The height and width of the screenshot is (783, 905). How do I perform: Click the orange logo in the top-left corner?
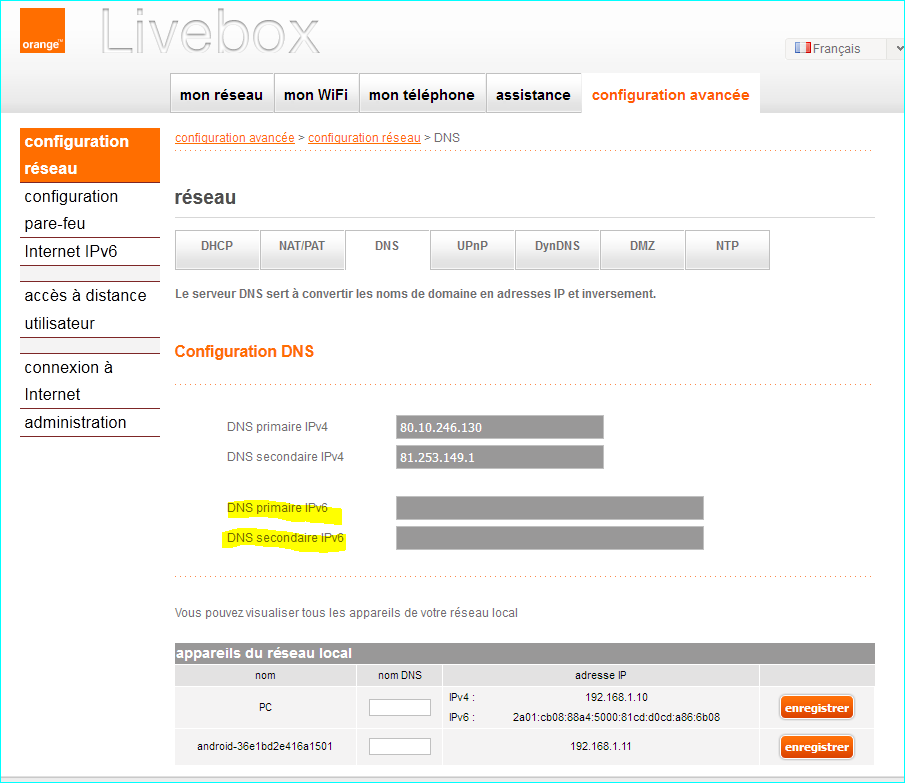41,31
